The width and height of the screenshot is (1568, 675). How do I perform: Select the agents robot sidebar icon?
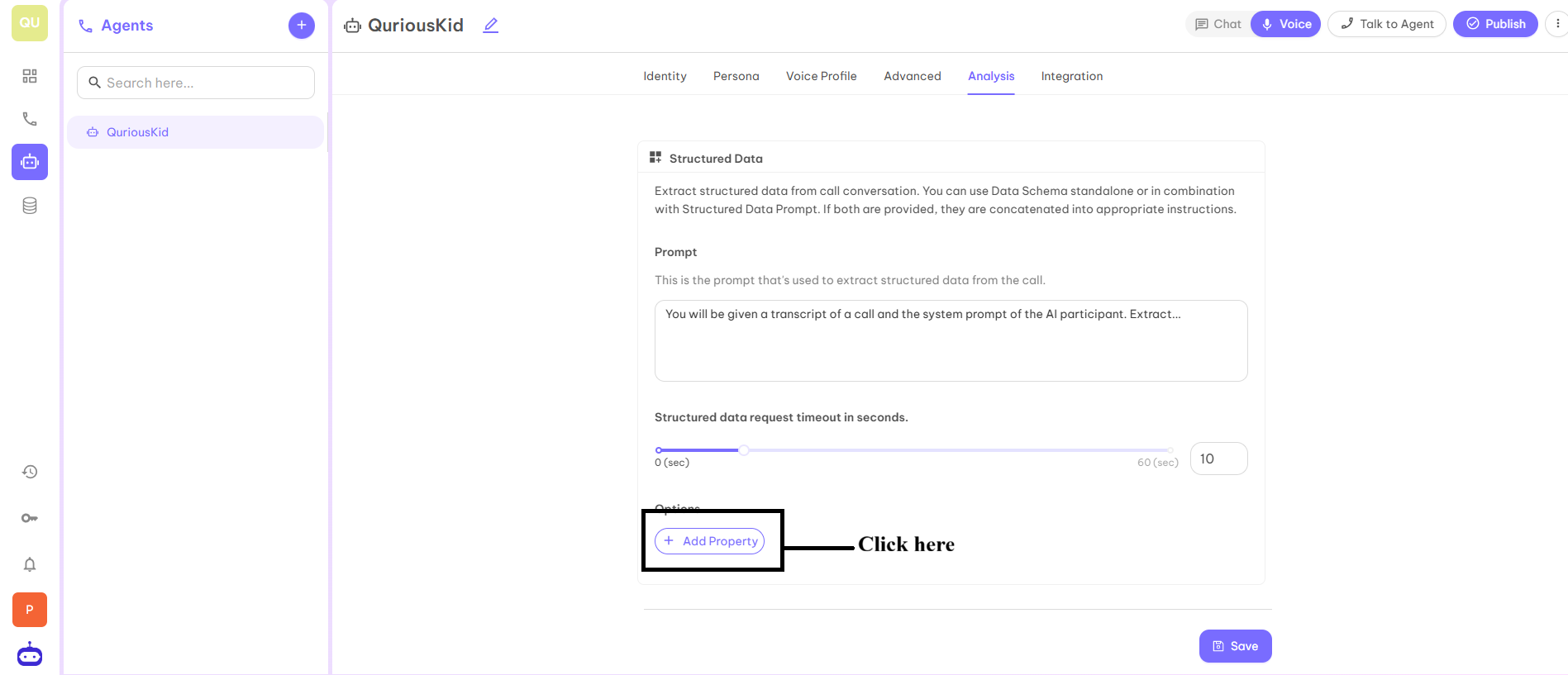(30, 162)
